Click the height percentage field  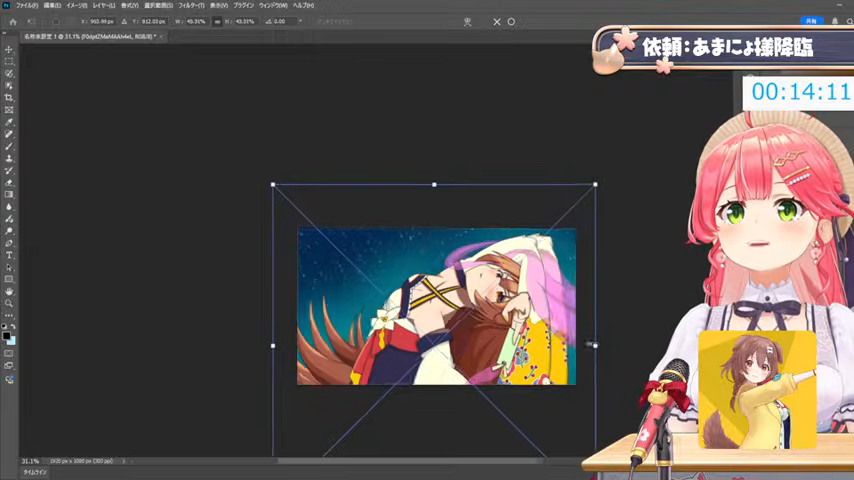[245, 22]
